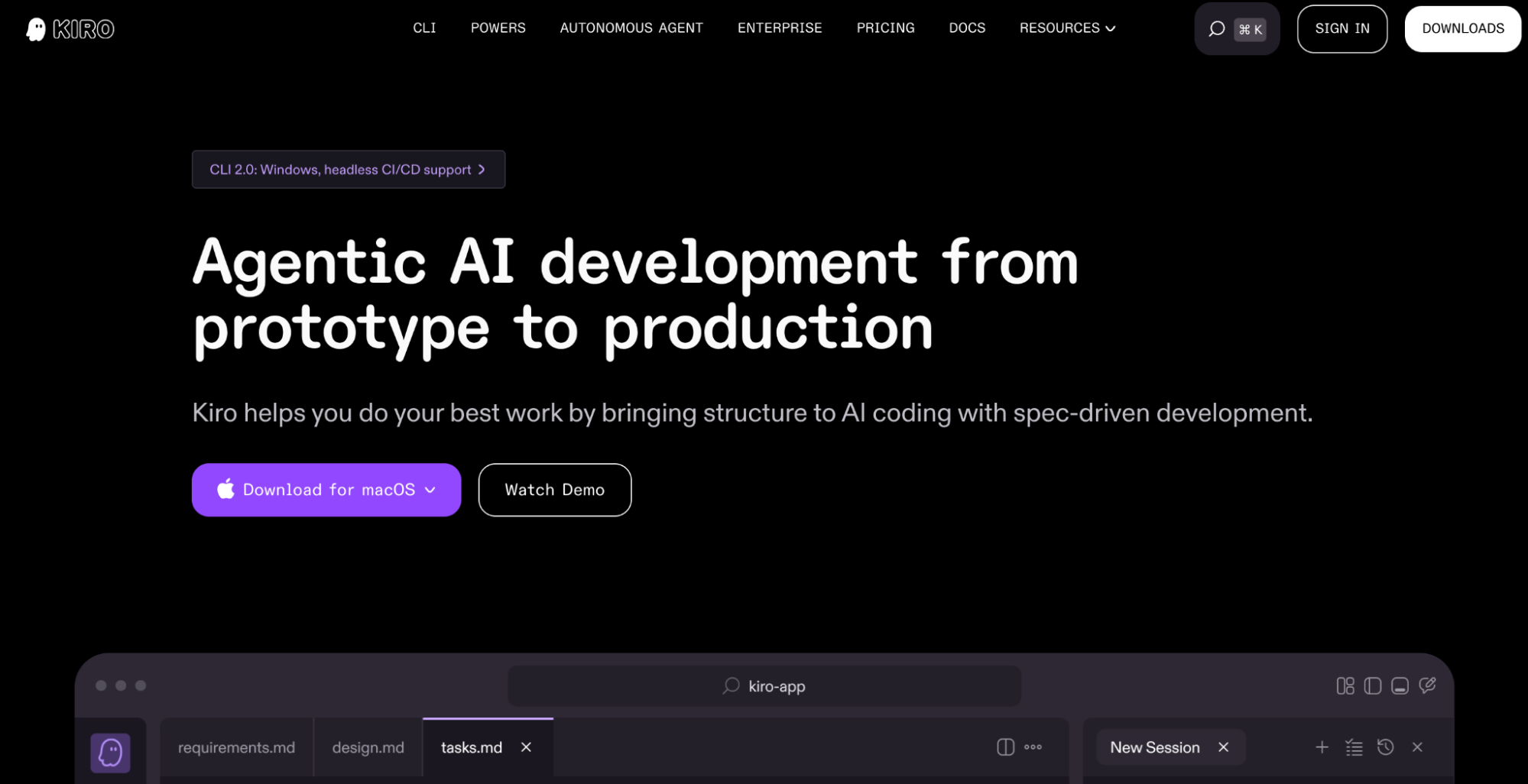The width and height of the screenshot is (1528, 784).
Task: Click the Downloads button
Action: click(1463, 29)
